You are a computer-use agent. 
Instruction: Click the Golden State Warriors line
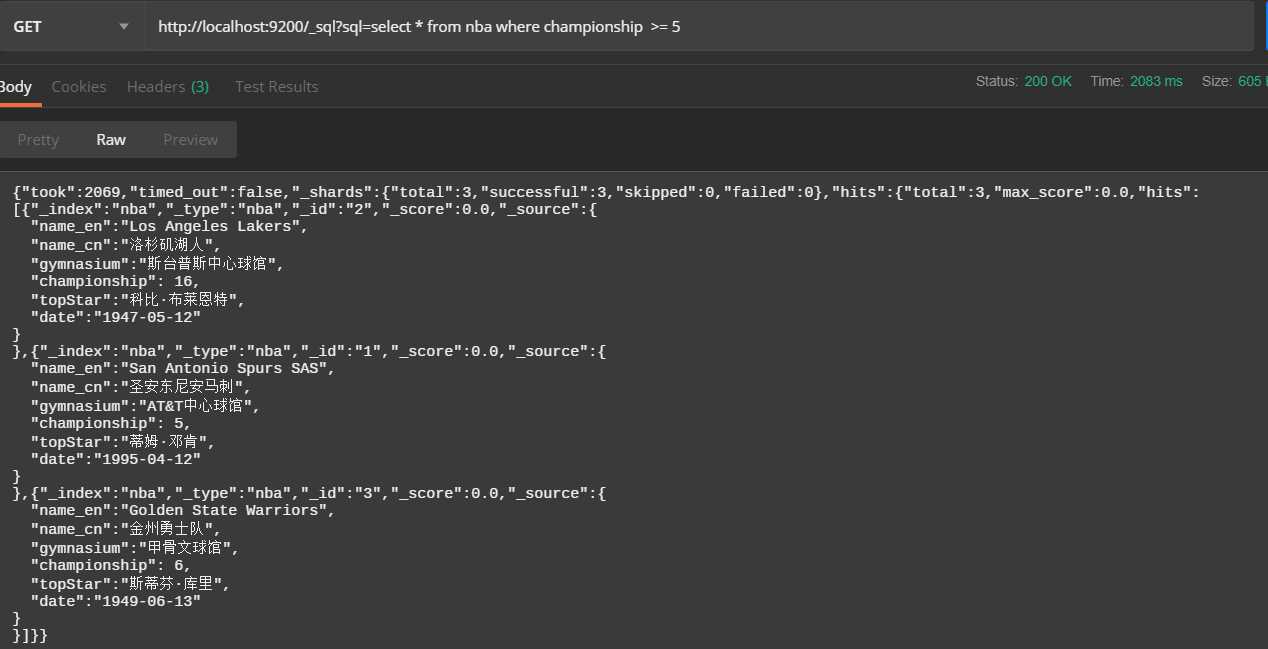tap(182, 510)
